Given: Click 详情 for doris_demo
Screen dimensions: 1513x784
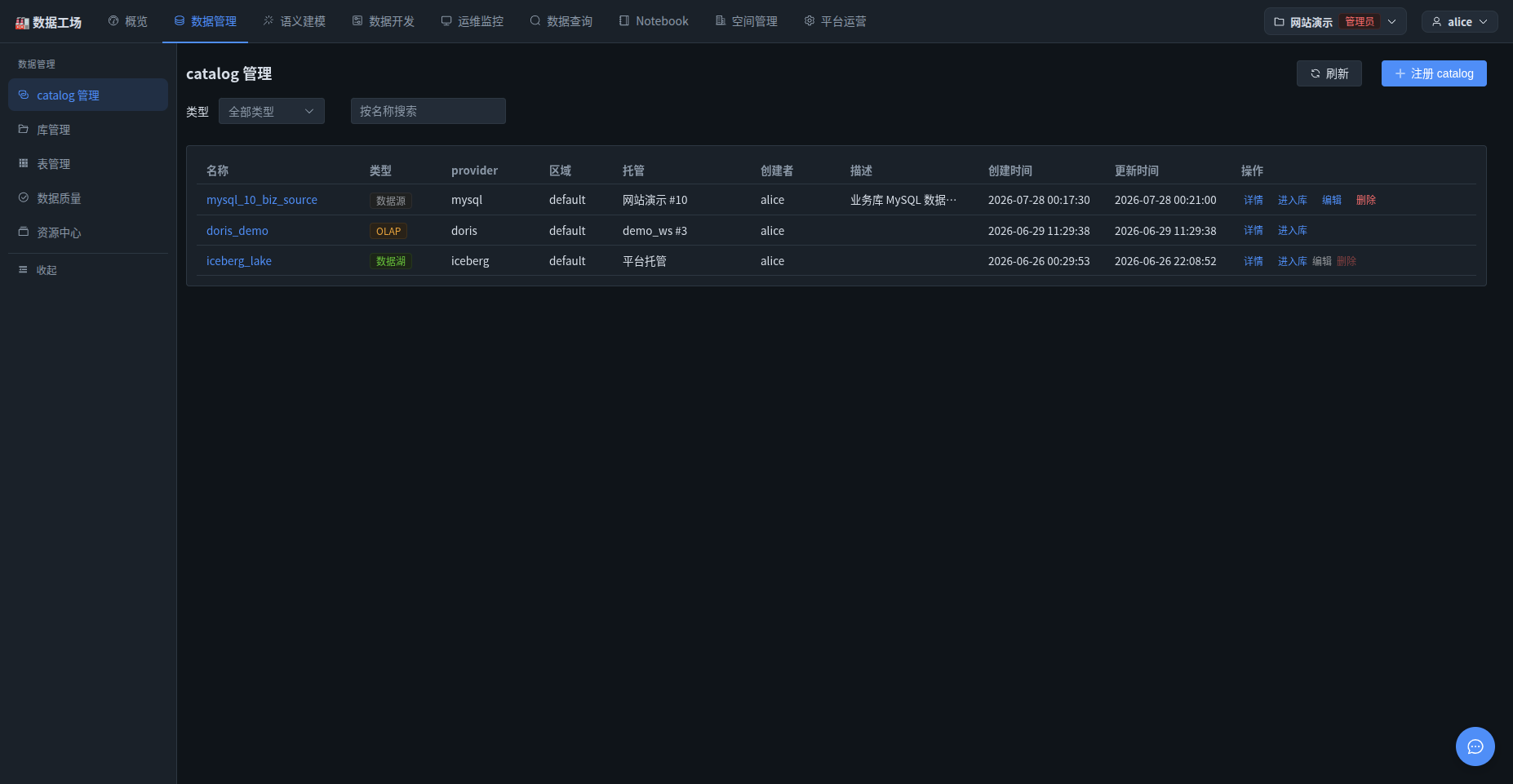Looking at the screenshot, I should tap(1253, 231).
